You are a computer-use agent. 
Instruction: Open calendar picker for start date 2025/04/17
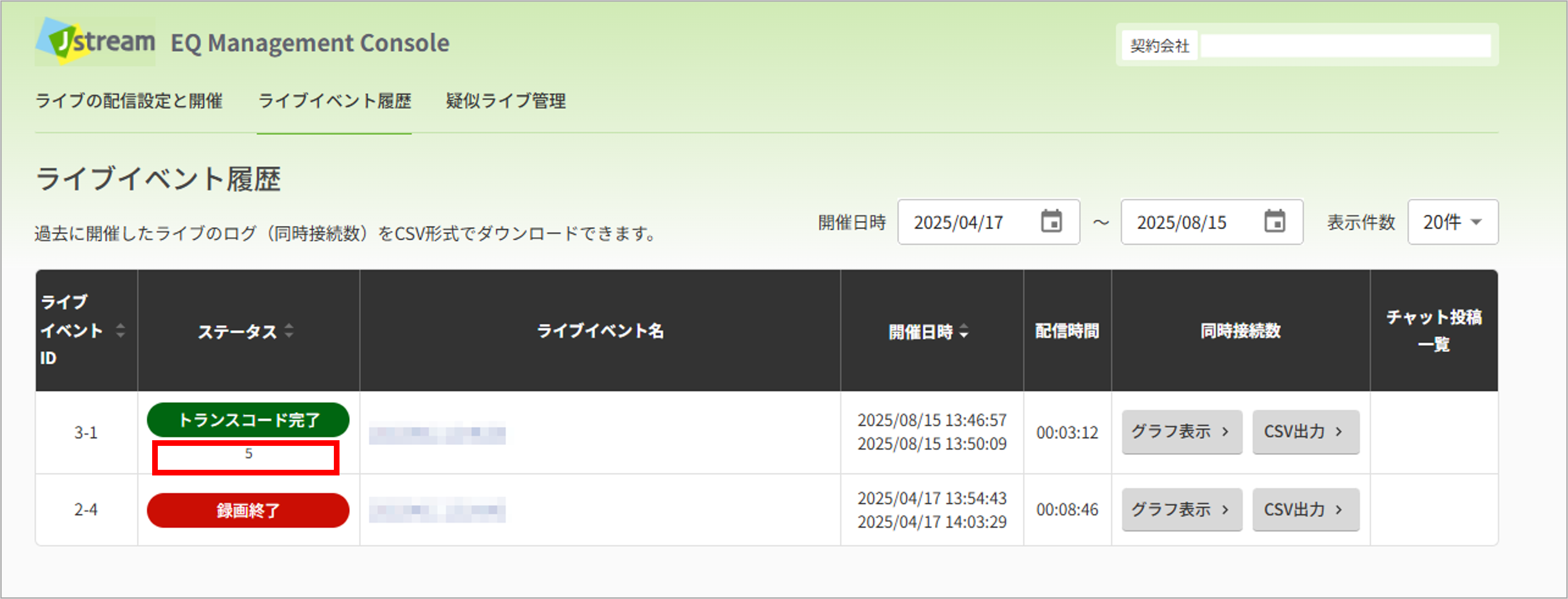pos(1051,221)
